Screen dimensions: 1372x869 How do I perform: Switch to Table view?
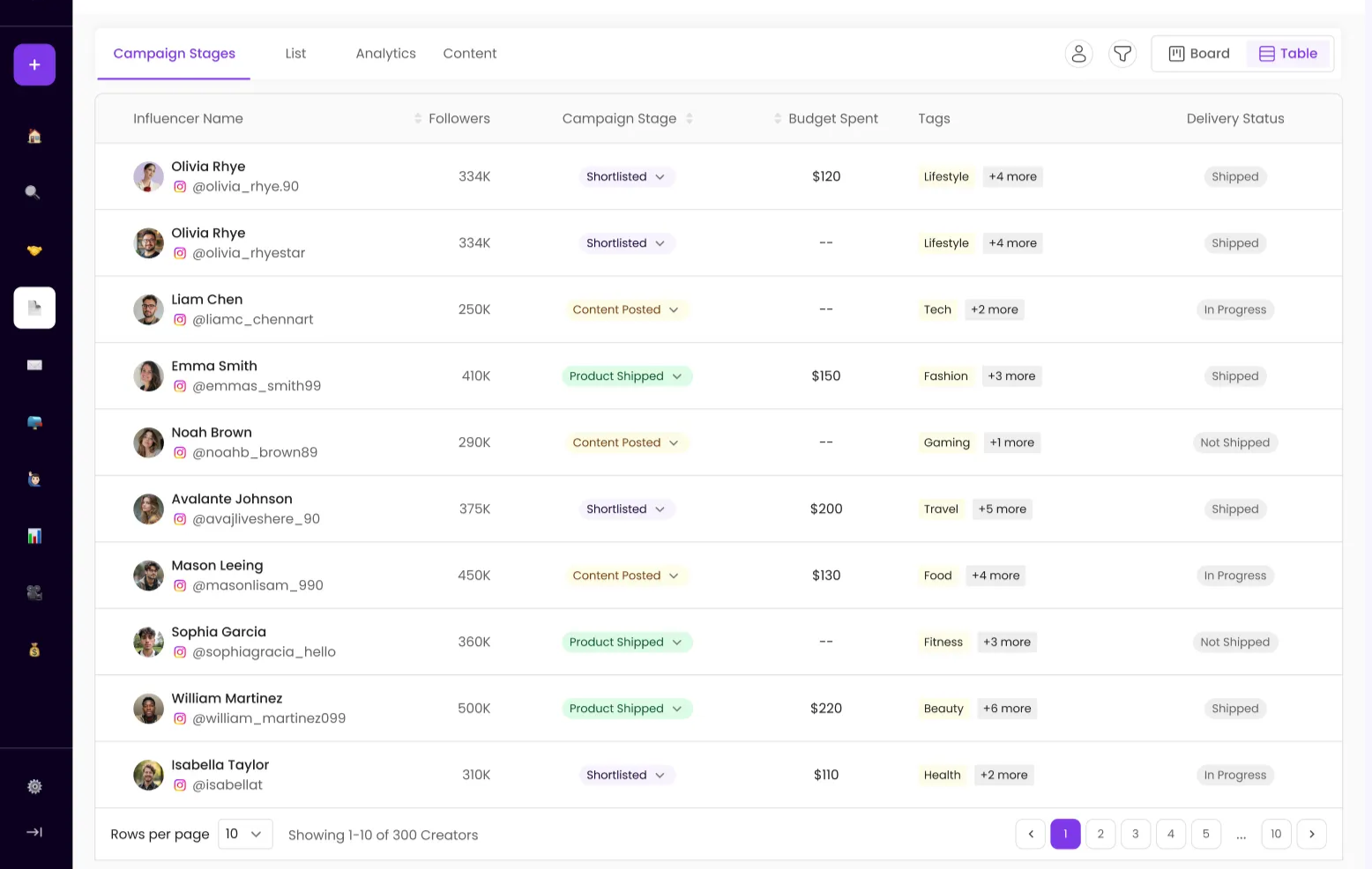(1288, 54)
